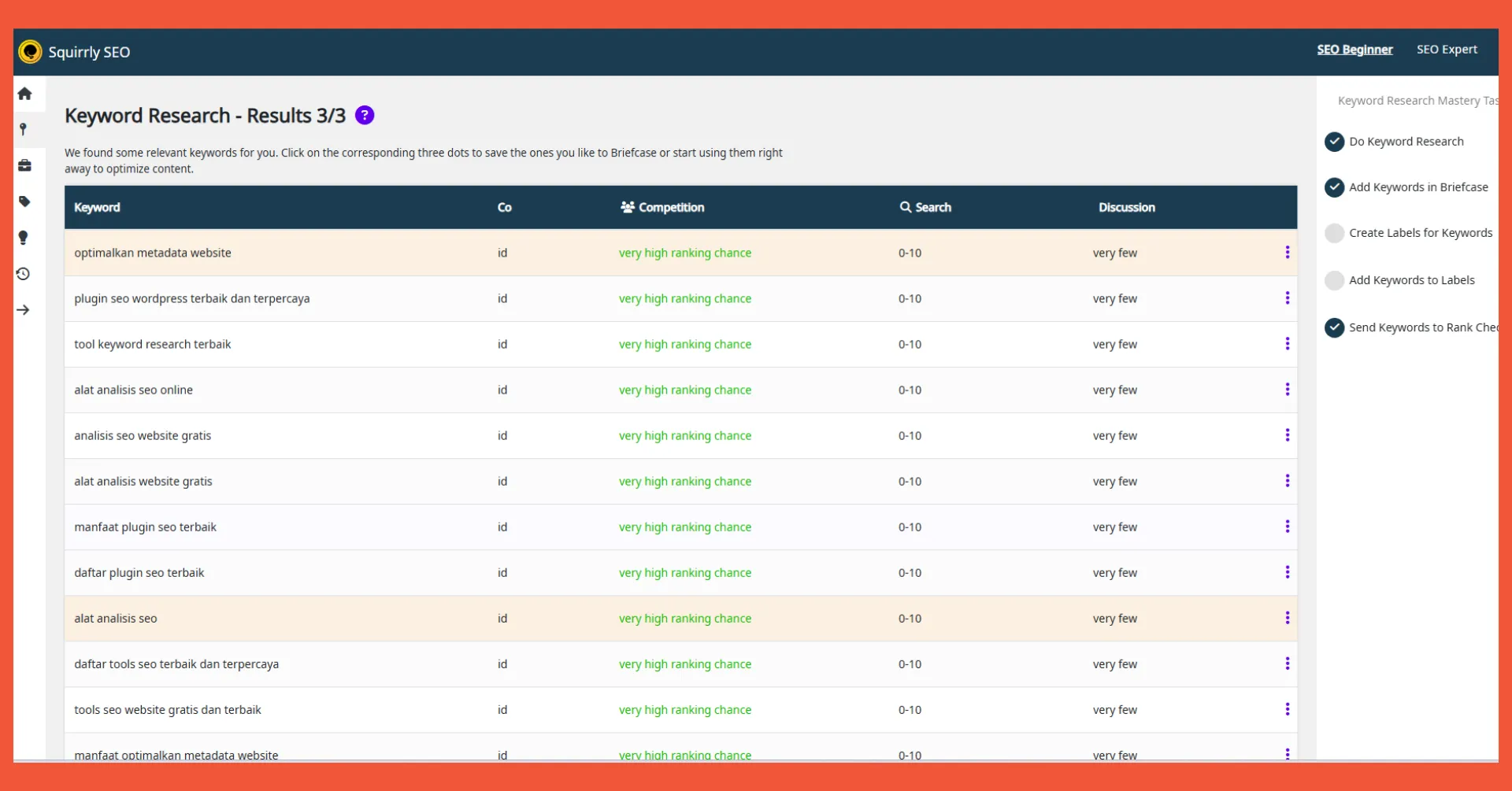Open three-dot menu for 'alat analisis seo online'
The height and width of the screenshot is (791, 1512).
(x=1287, y=390)
